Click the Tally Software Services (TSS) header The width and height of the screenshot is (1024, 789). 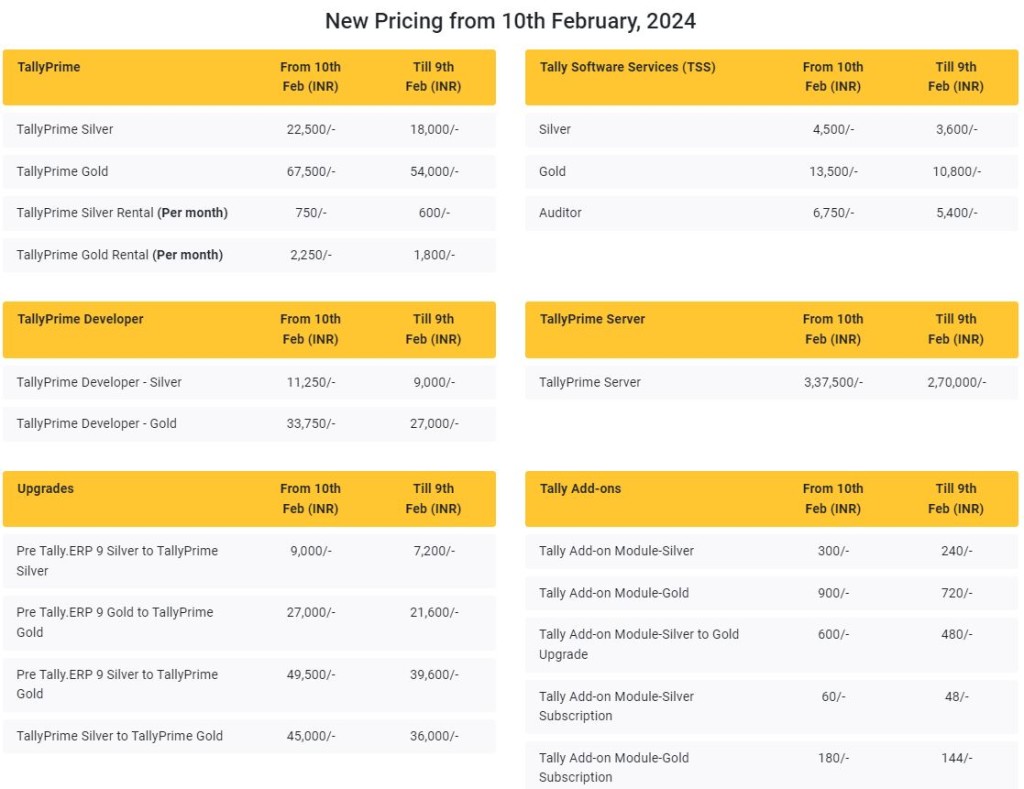pos(627,67)
